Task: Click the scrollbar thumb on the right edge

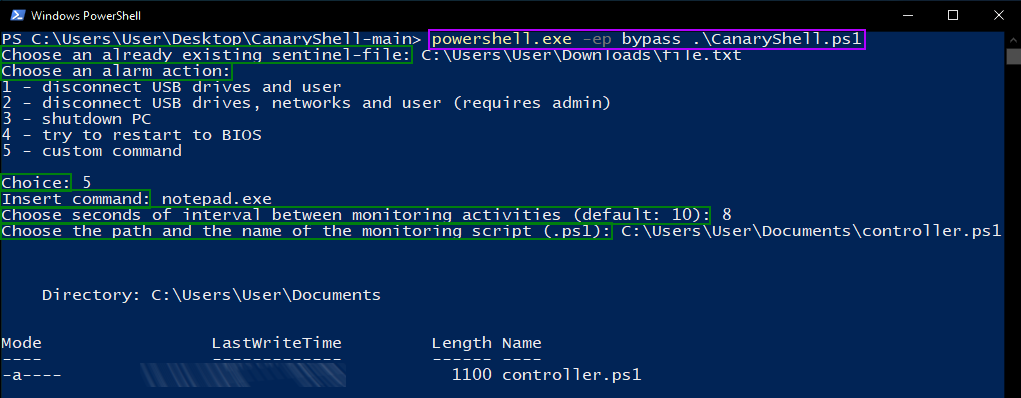Action: pos(1014,56)
